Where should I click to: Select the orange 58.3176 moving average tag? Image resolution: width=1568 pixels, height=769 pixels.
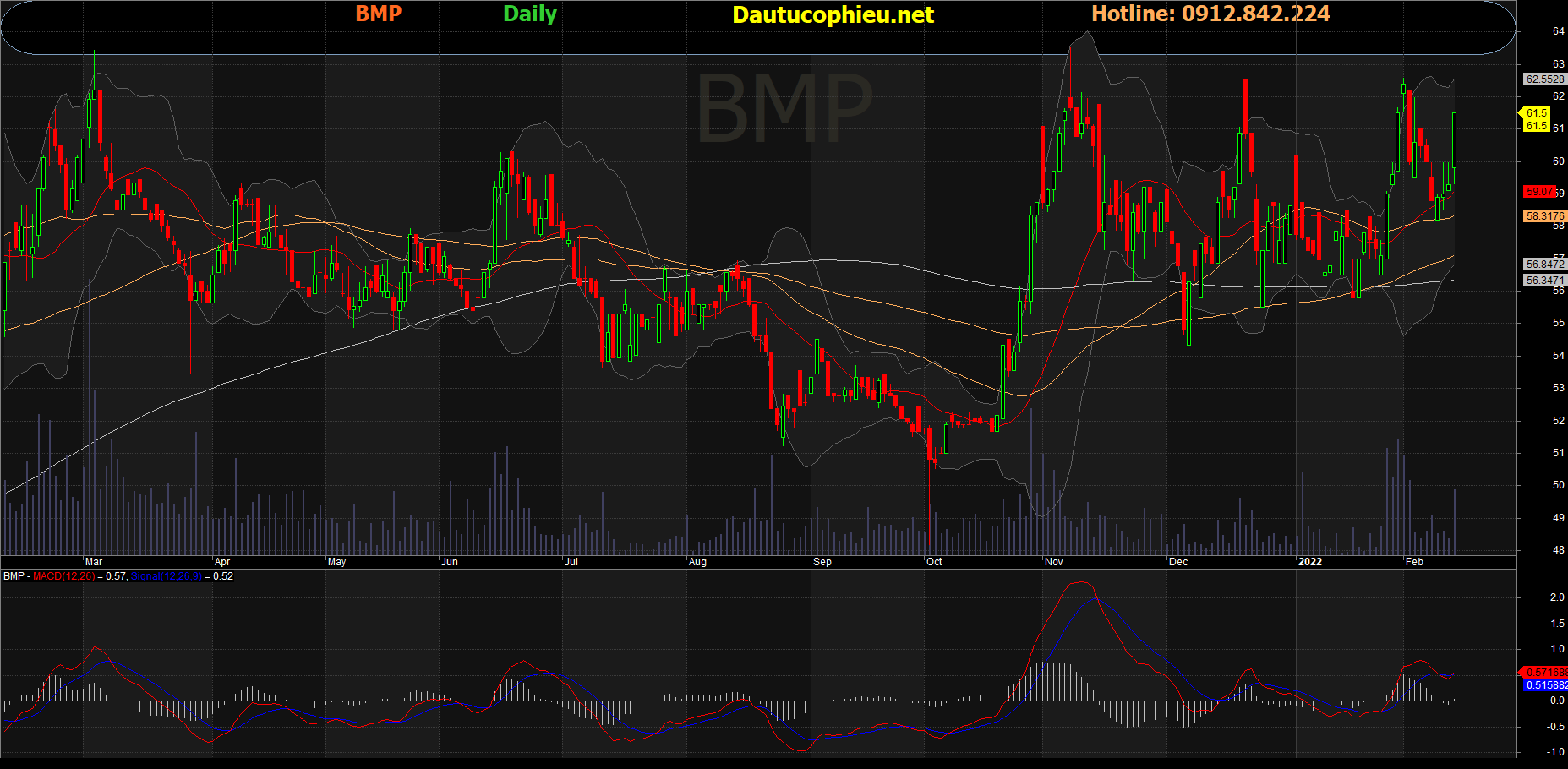[1544, 216]
